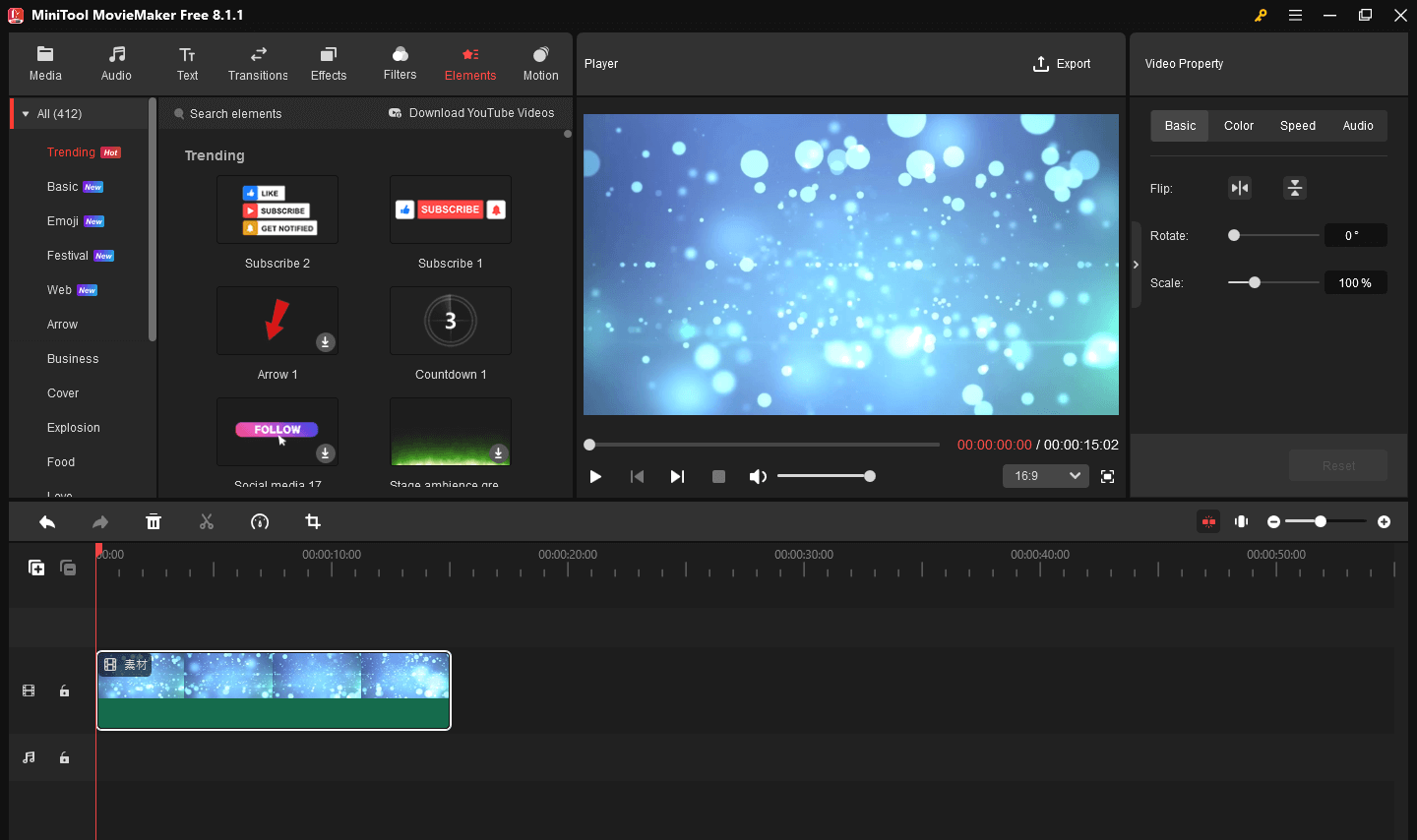
Task: Click the timeline marker icon
Action: [1242, 521]
